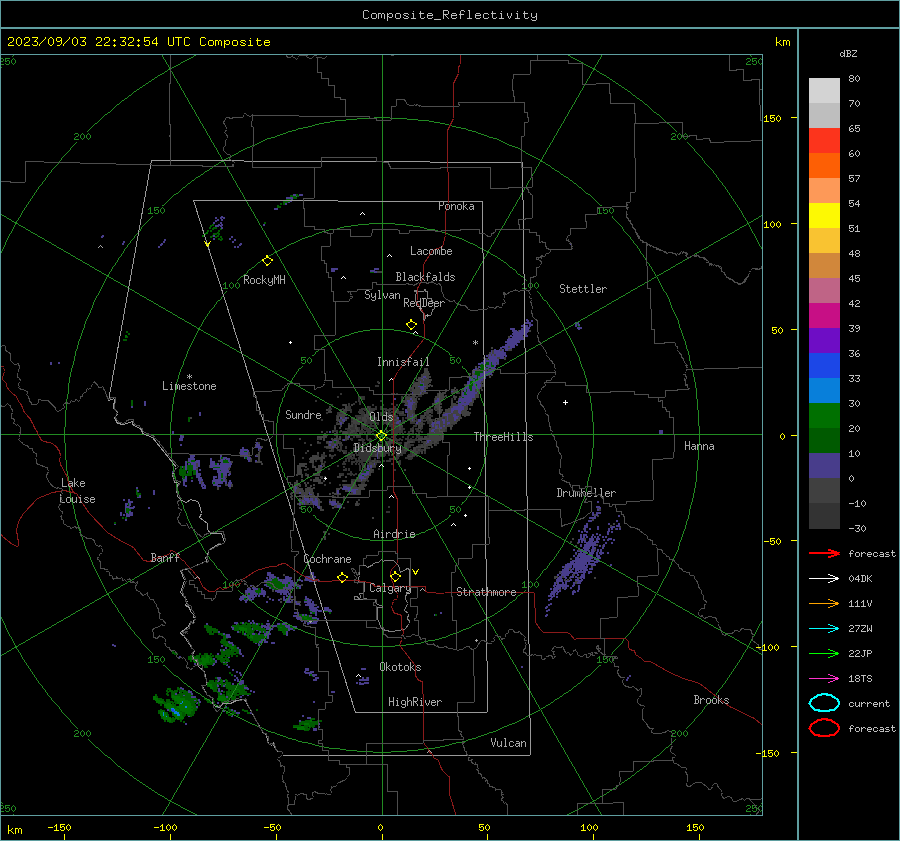Image resolution: width=900 pixels, height=841 pixels.
Task: Select the Vulcan label
Action: click(508, 743)
